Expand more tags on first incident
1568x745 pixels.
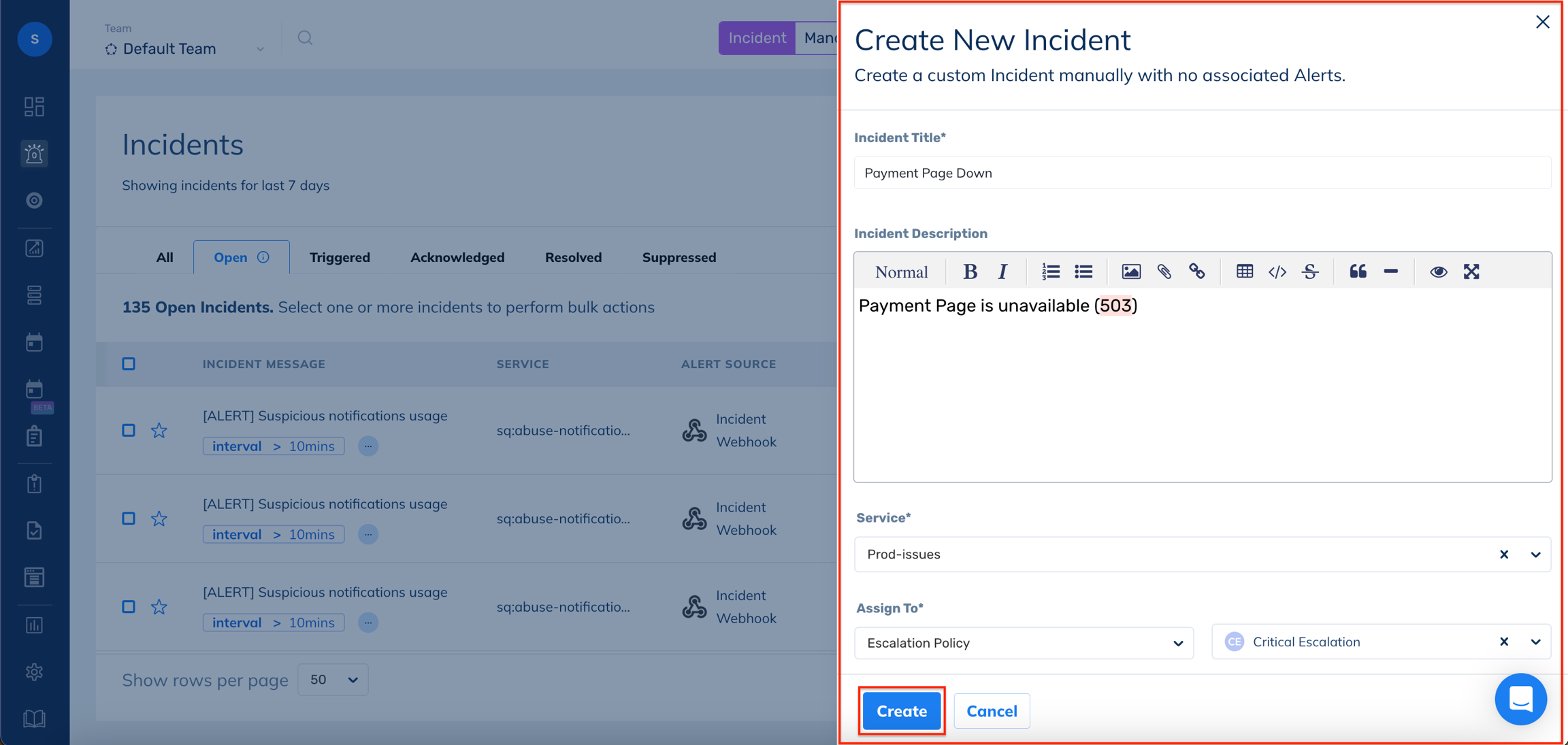point(368,446)
